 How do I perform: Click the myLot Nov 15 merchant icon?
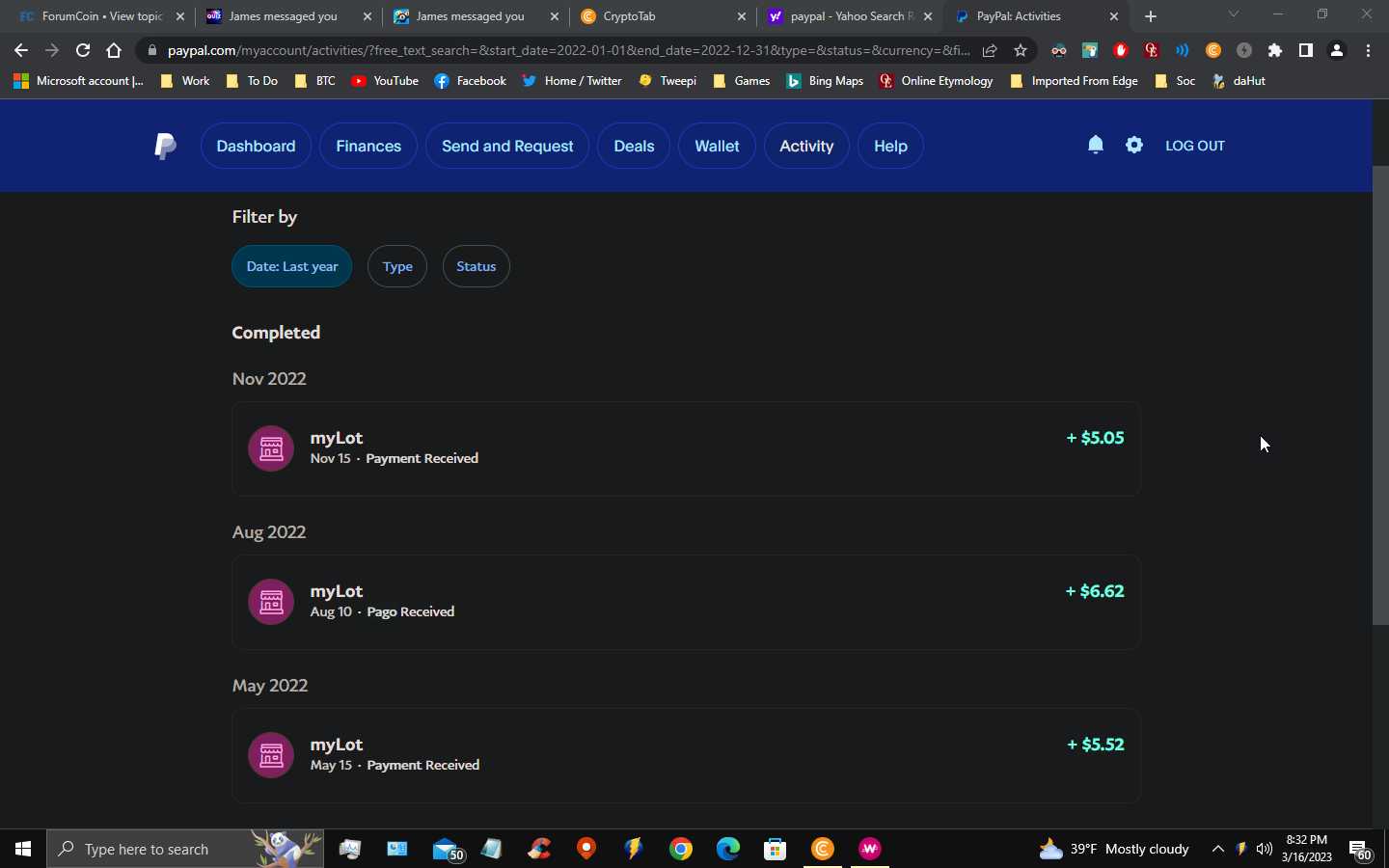tap(271, 448)
